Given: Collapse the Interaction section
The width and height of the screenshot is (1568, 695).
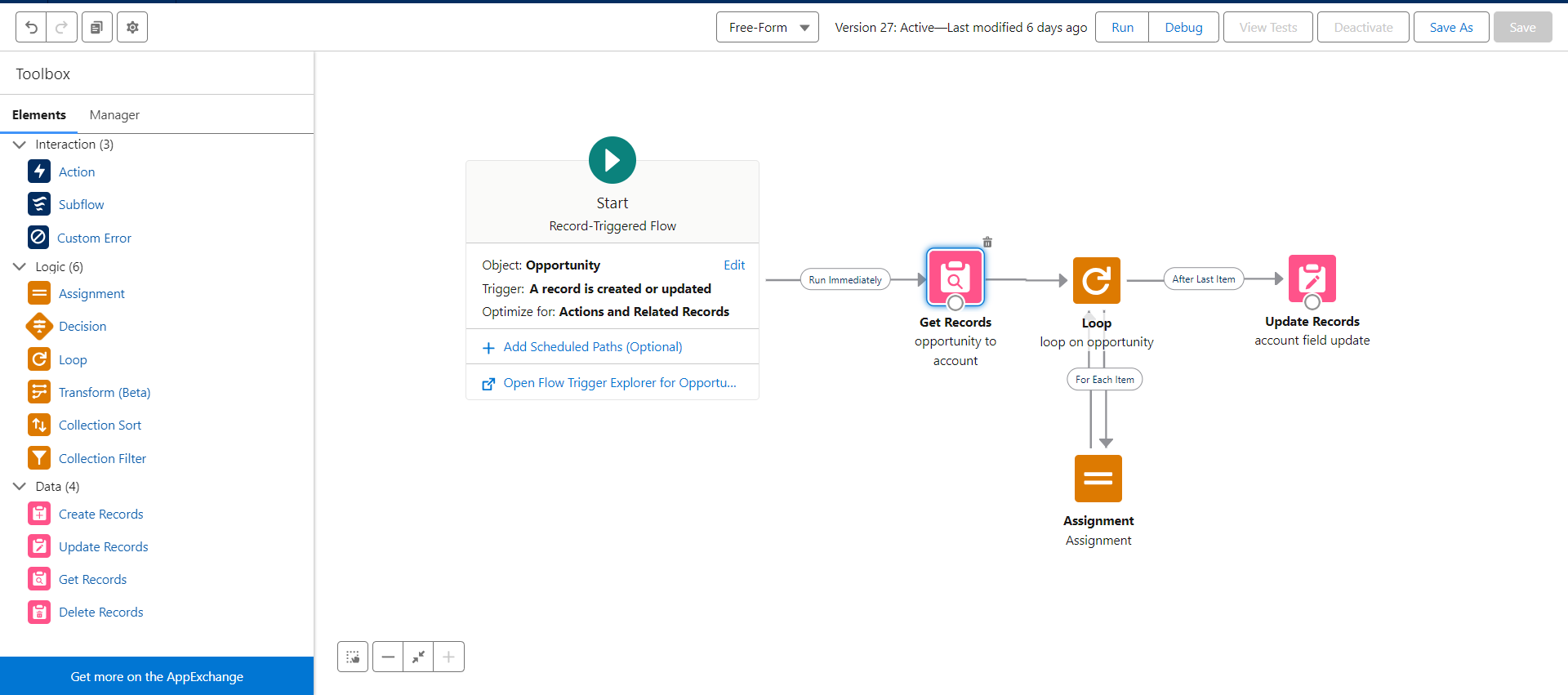Looking at the screenshot, I should click(20, 145).
